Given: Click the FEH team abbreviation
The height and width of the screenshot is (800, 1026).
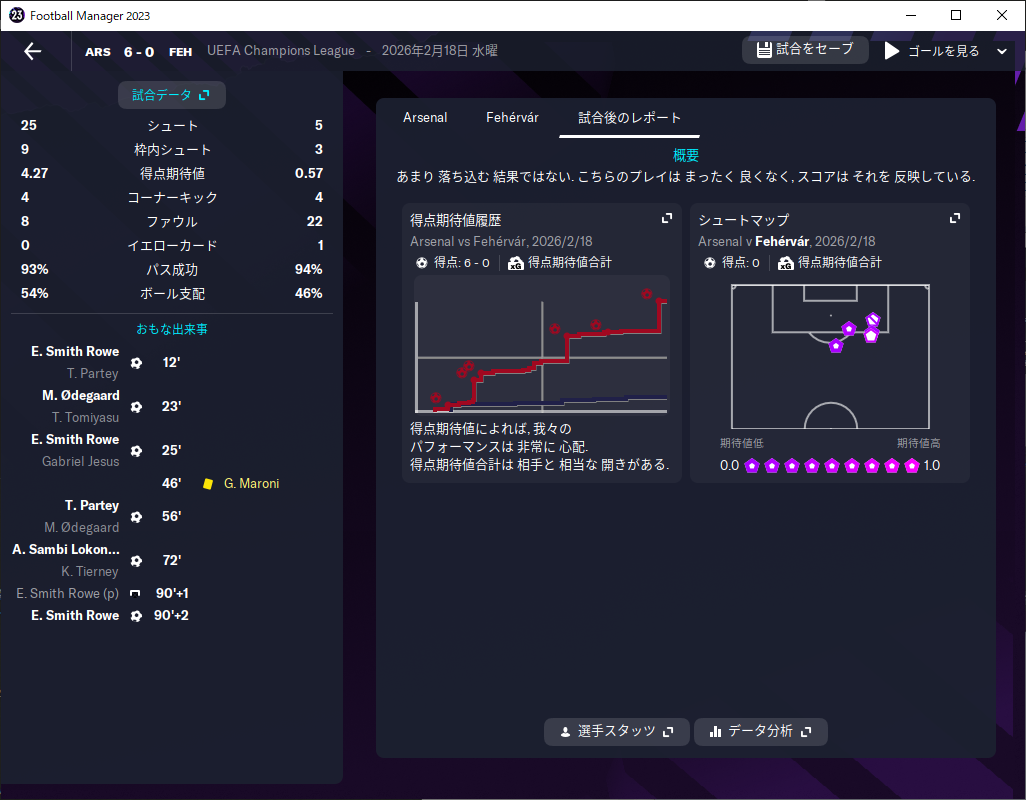Looking at the screenshot, I should click(x=181, y=52).
